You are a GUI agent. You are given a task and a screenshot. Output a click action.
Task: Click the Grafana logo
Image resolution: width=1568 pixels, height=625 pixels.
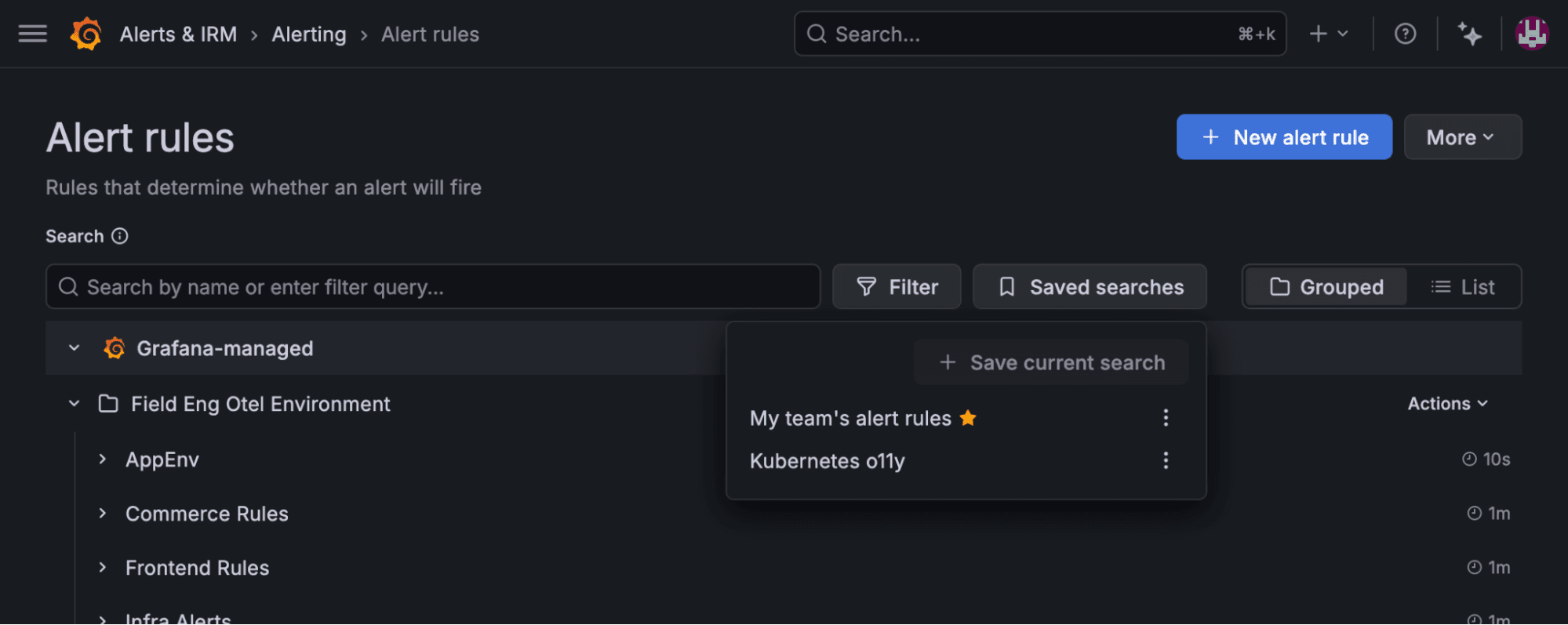tap(86, 34)
